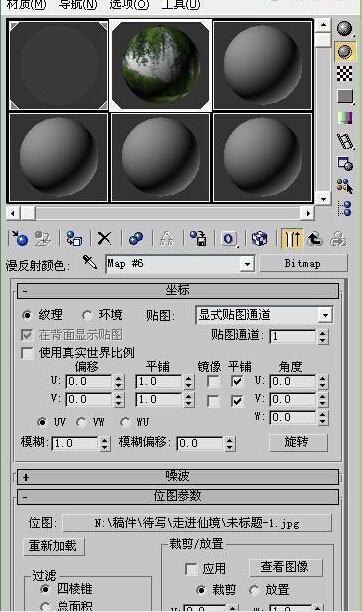Click the V 平铺 value field
Viewport: 362px width, 612px height.
click(159, 400)
